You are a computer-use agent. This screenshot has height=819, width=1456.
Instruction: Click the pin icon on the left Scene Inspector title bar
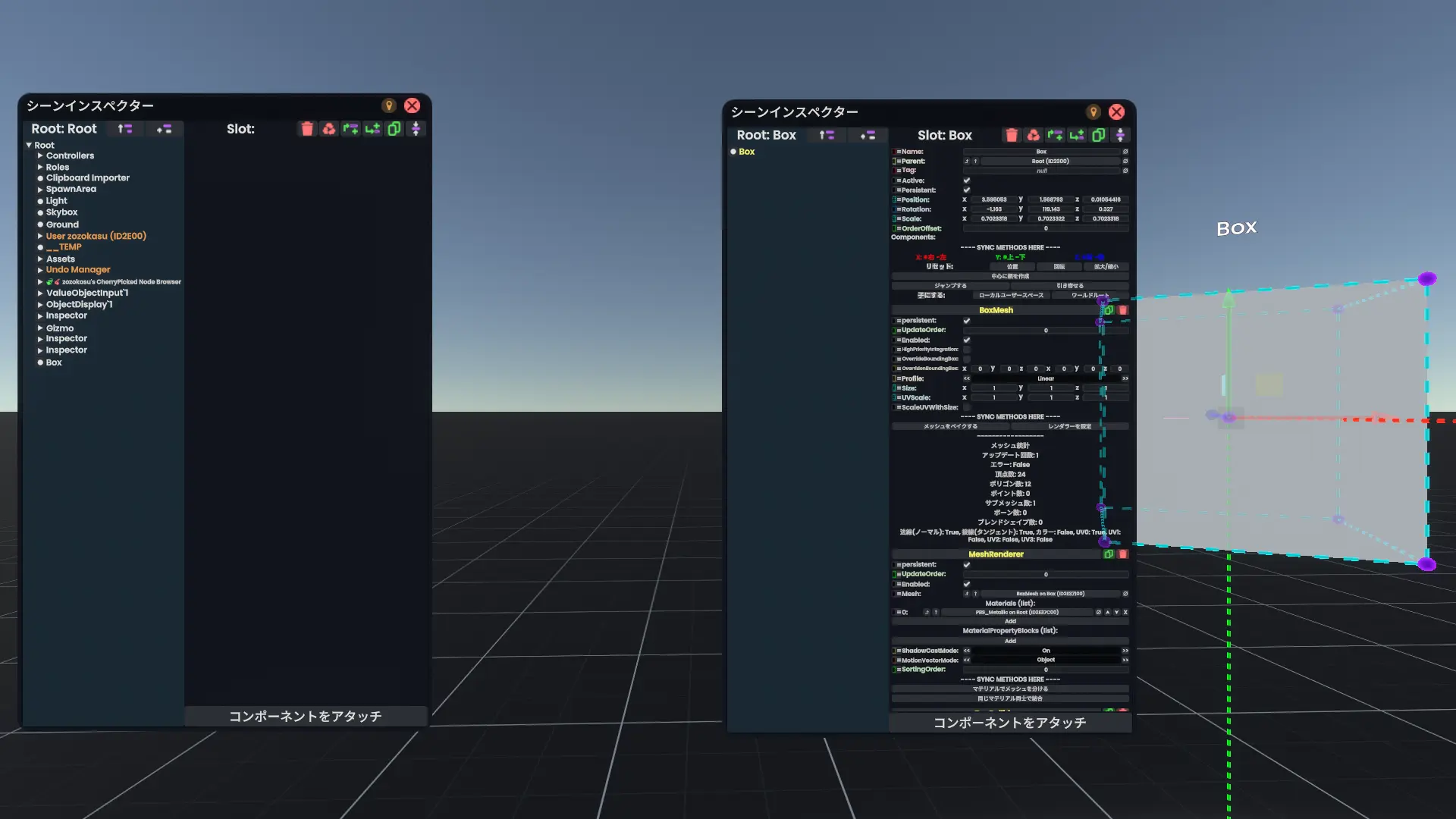coord(389,105)
